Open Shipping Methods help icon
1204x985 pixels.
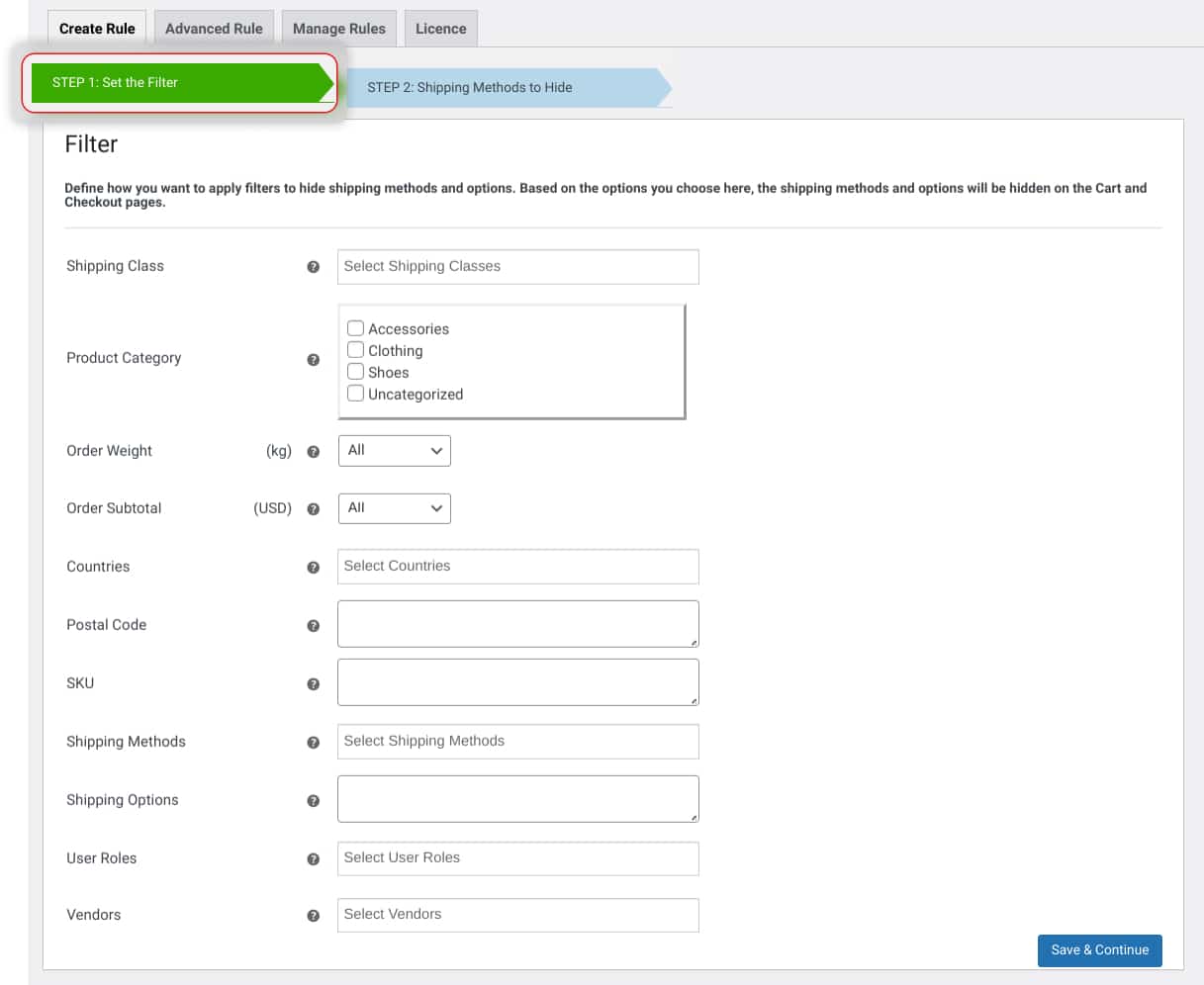coord(314,743)
